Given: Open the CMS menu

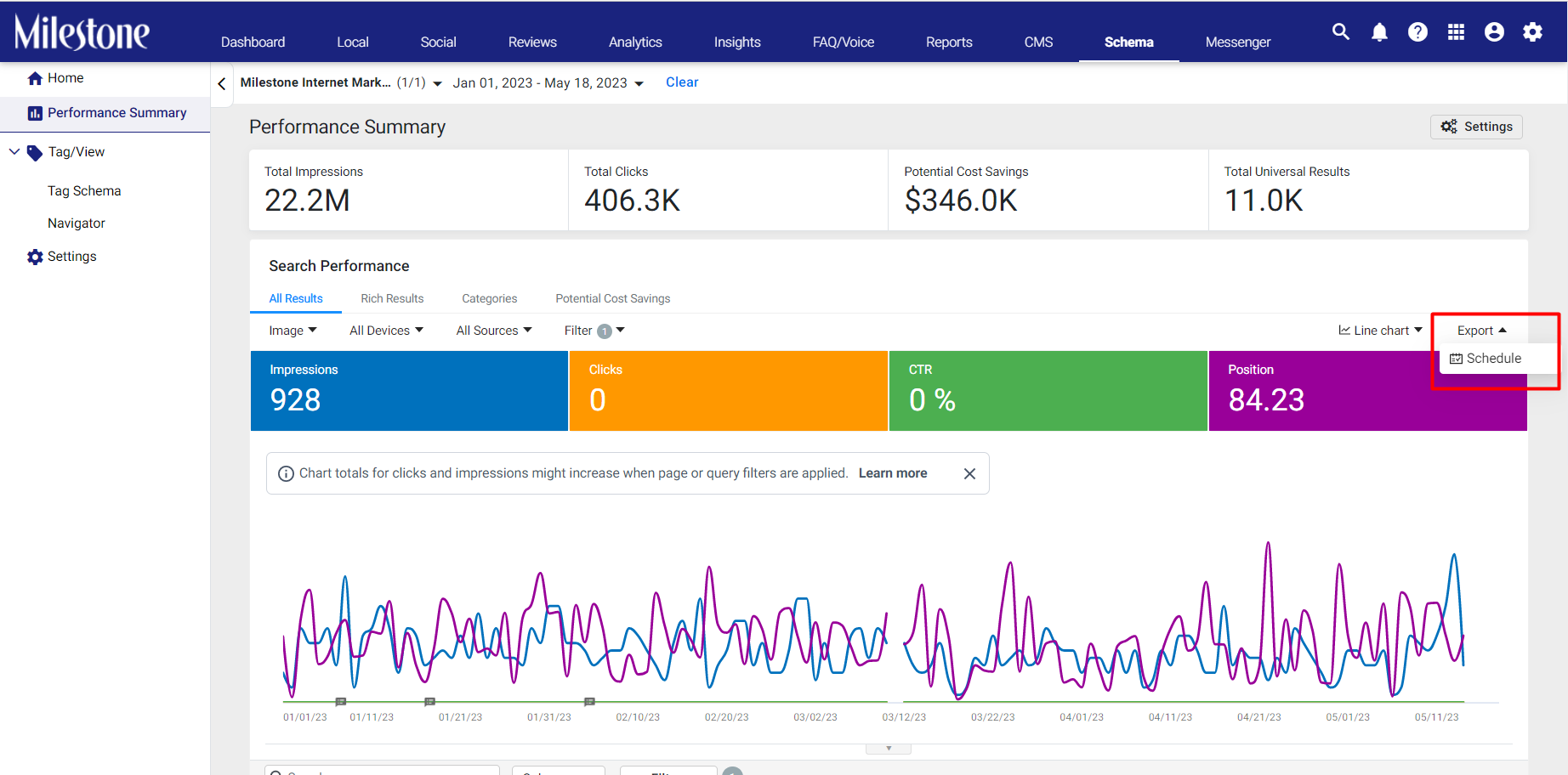Looking at the screenshot, I should [1039, 42].
